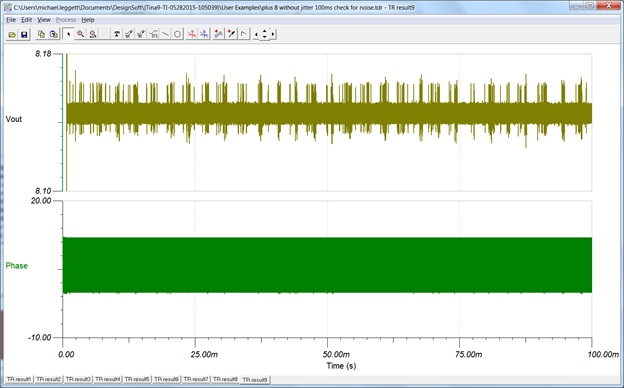Switch to the TR result1 tab
Viewport: 624px width, 388px height.
click(x=19, y=379)
